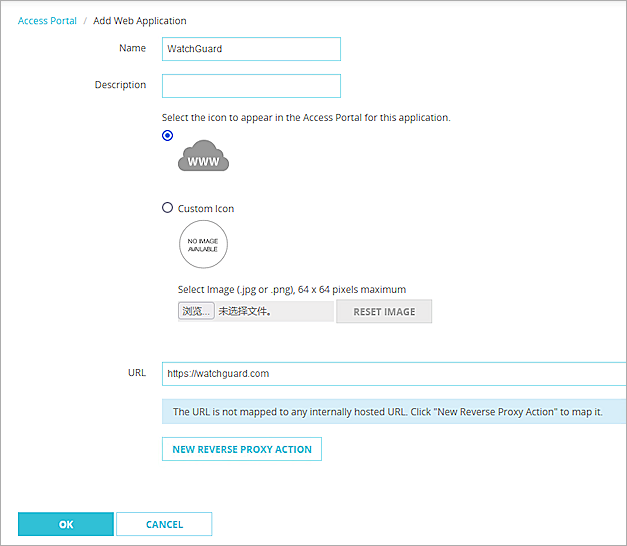
Task: Select the Custom Icon radio button
Action: pyautogui.click(x=168, y=208)
